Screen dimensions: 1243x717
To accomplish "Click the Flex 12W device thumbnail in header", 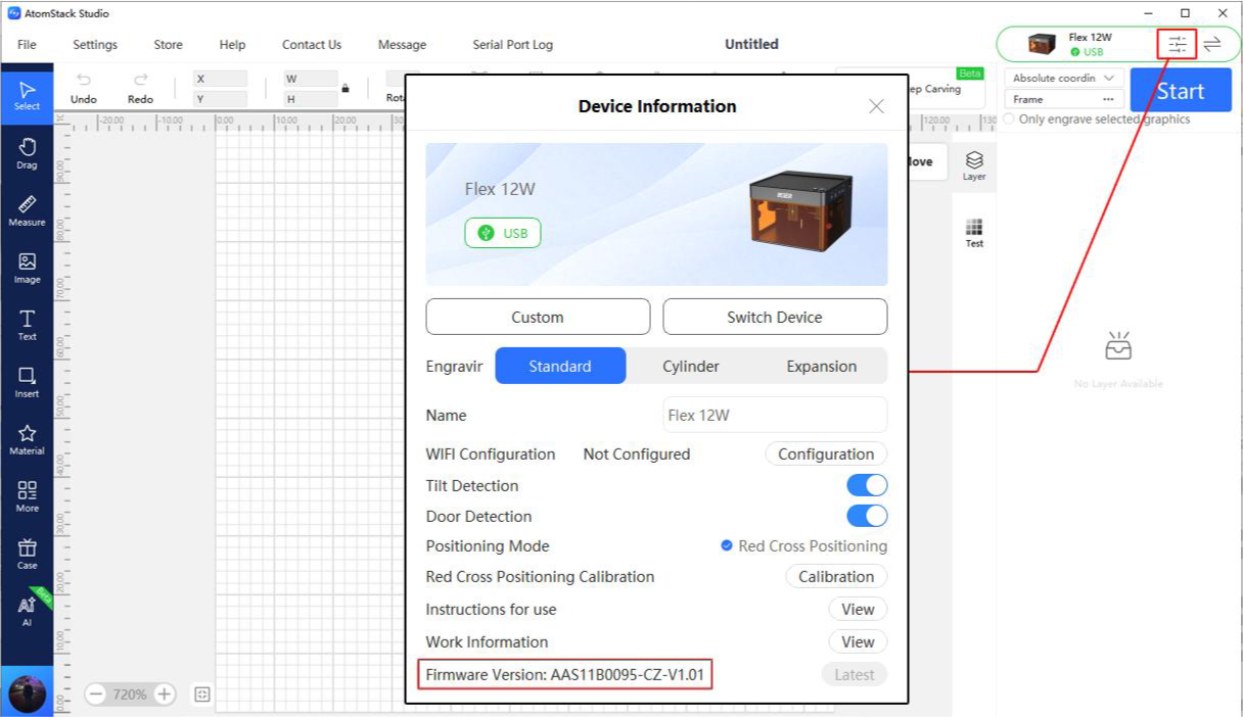I will (x=1042, y=44).
